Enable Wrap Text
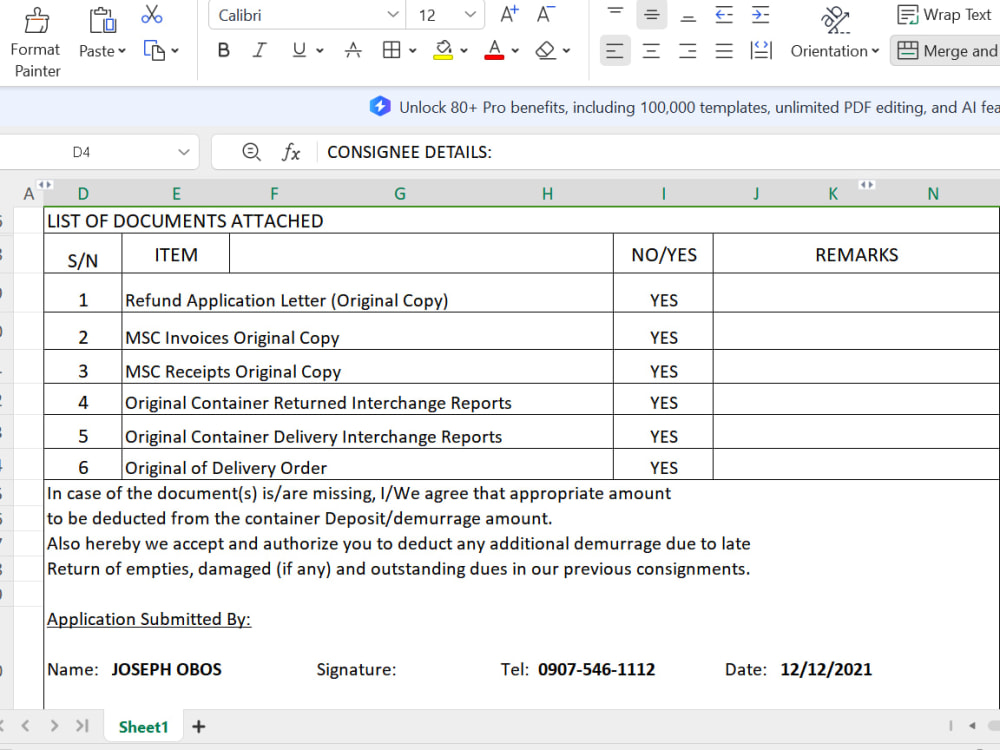 coord(945,15)
